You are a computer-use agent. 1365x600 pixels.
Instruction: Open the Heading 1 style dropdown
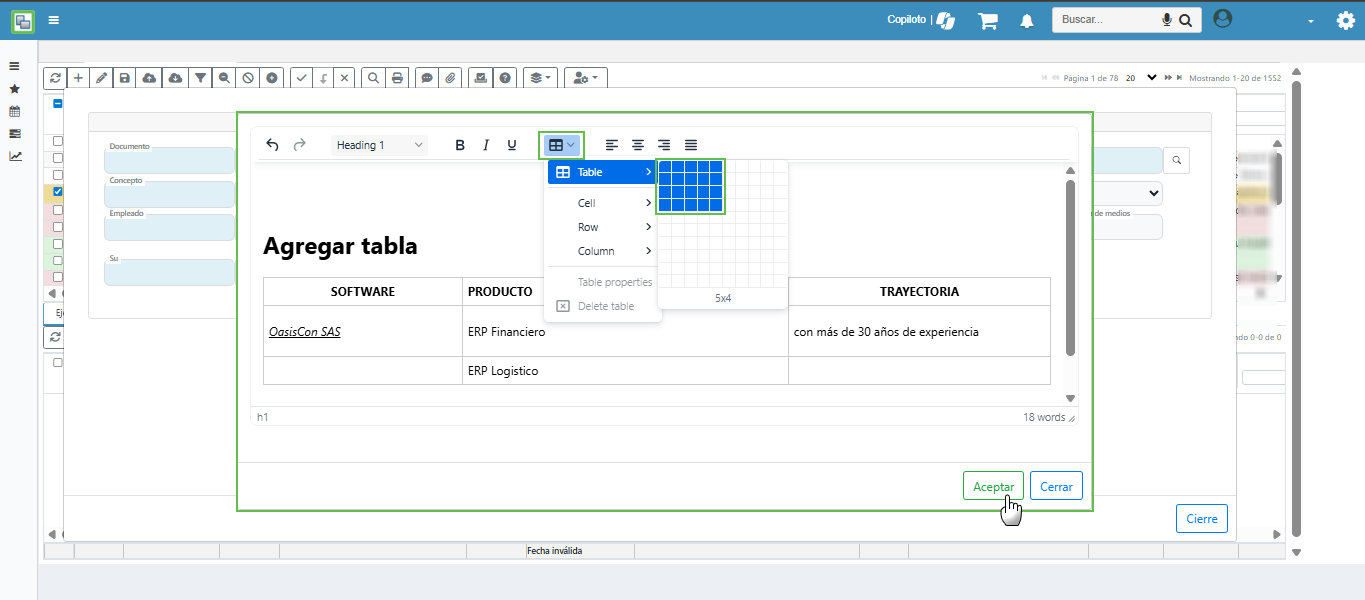[379, 145]
